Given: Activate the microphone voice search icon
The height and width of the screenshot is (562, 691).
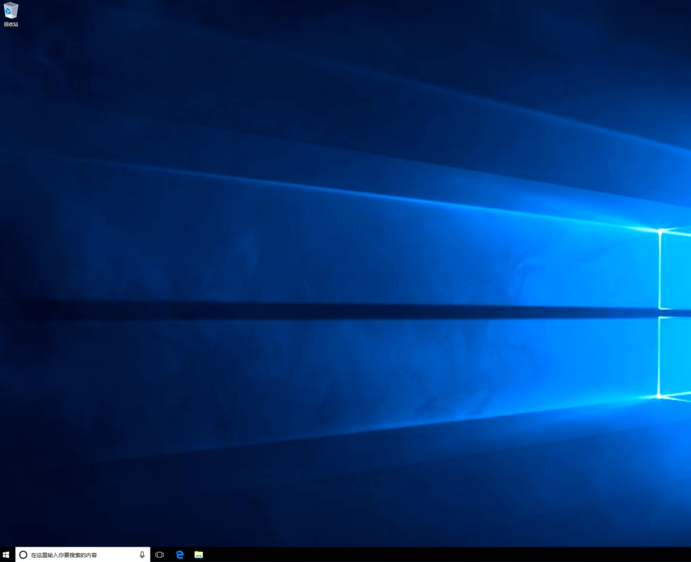Looking at the screenshot, I should [x=142, y=554].
